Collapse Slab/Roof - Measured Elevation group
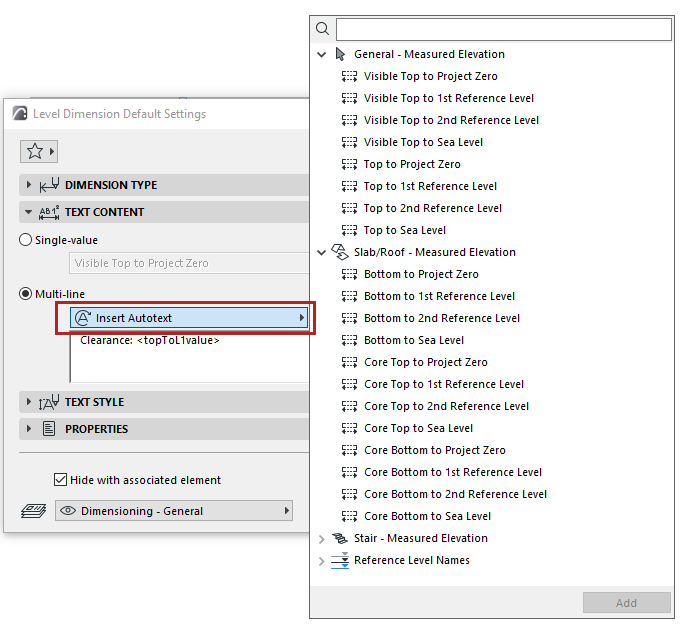The width and height of the screenshot is (683, 625). point(321,252)
